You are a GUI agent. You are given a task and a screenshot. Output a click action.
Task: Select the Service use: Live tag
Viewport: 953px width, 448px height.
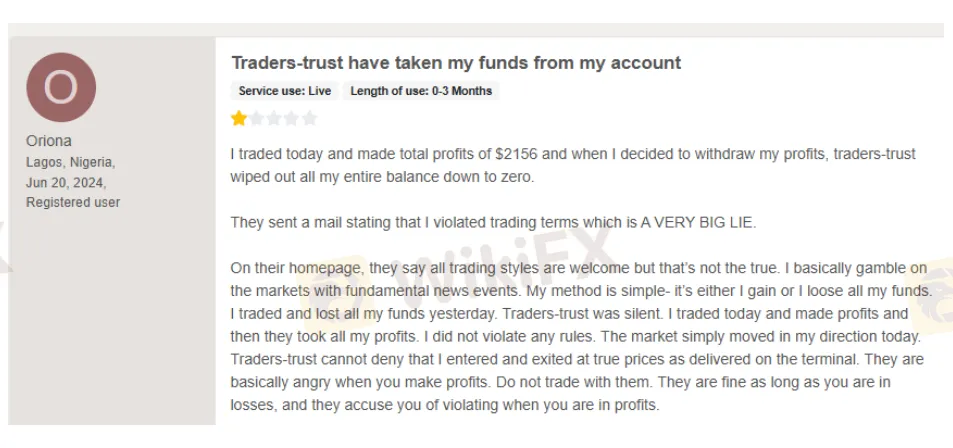[x=285, y=91]
